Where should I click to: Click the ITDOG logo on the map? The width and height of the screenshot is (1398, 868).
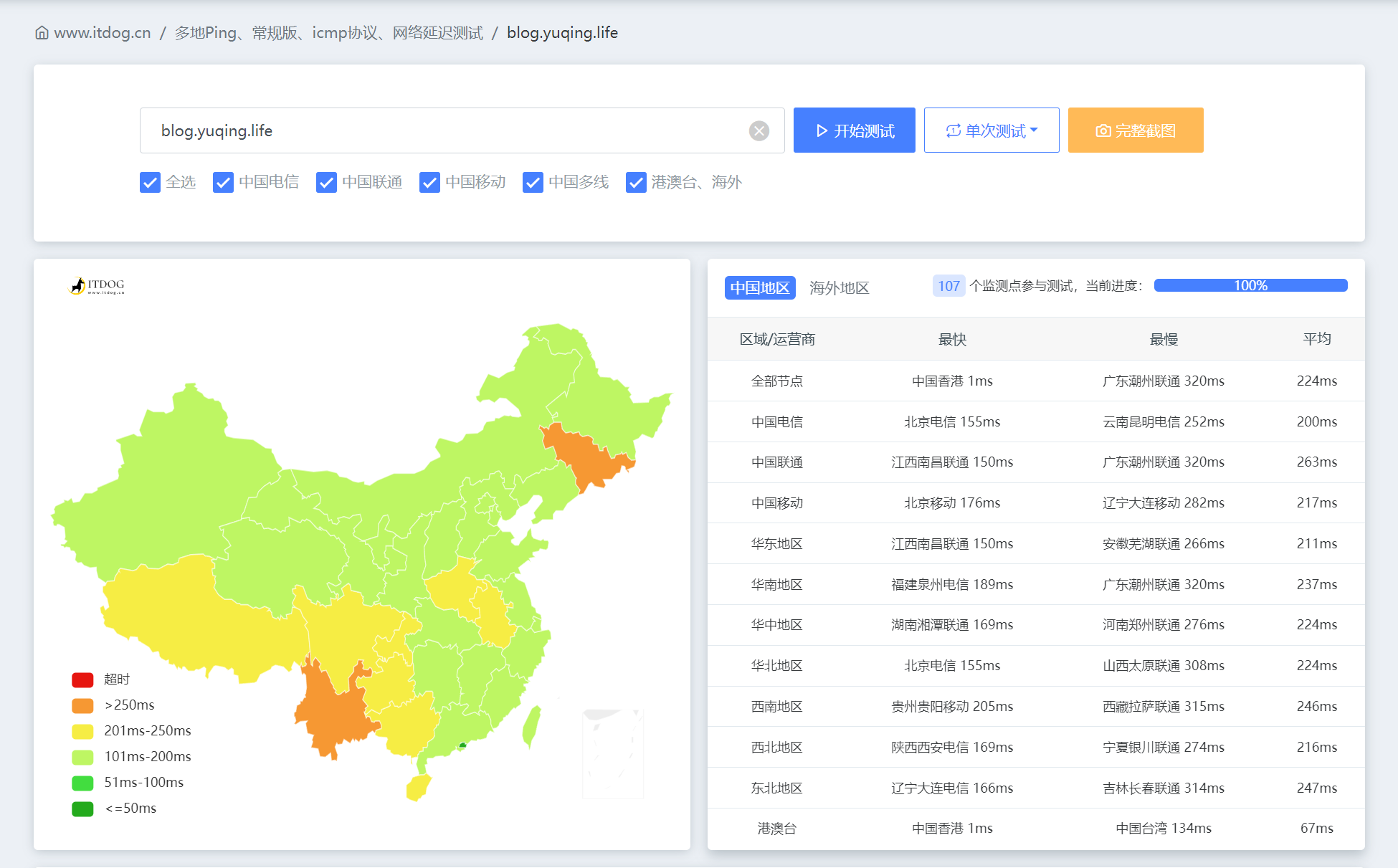click(x=95, y=285)
